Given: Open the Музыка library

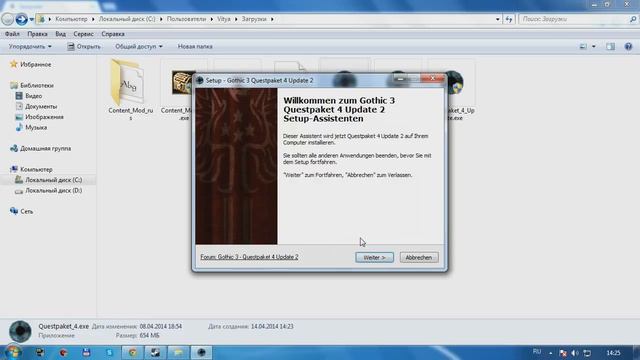Looking at the screenshot, I should 36,127.
